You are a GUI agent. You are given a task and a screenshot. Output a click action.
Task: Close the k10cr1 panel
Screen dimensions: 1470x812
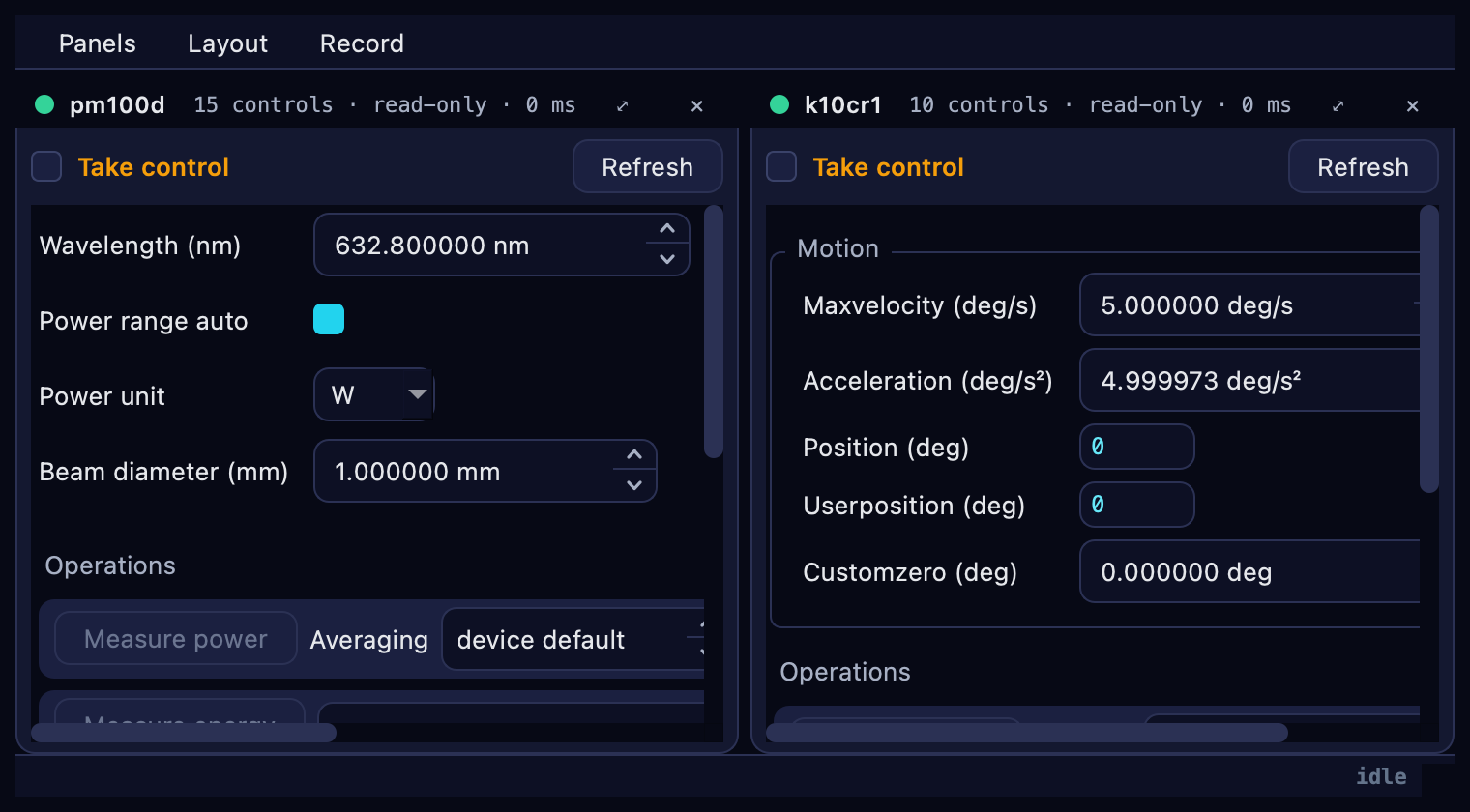tap(1412, 105)
